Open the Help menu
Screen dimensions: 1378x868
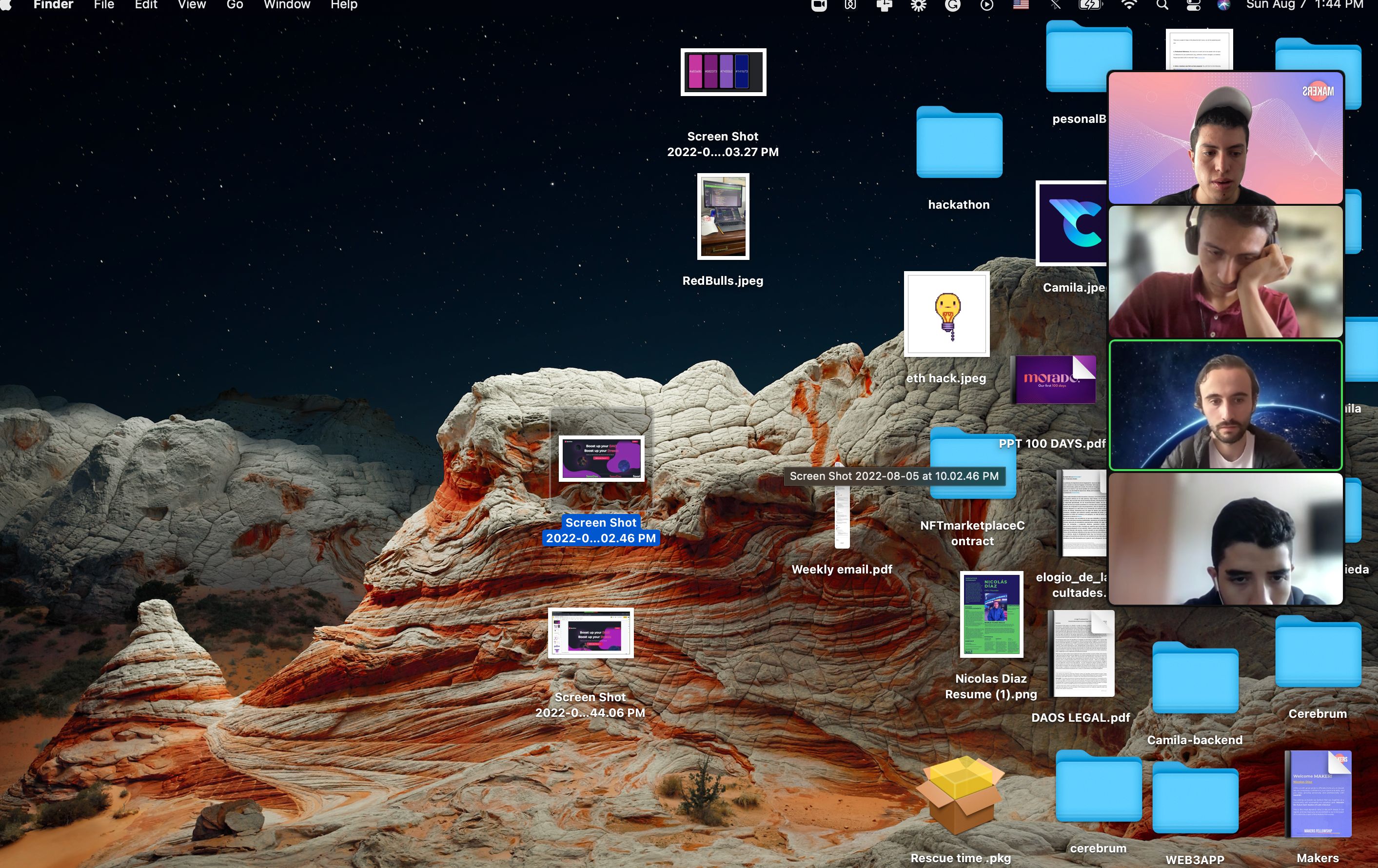click(x=344, y=5)
